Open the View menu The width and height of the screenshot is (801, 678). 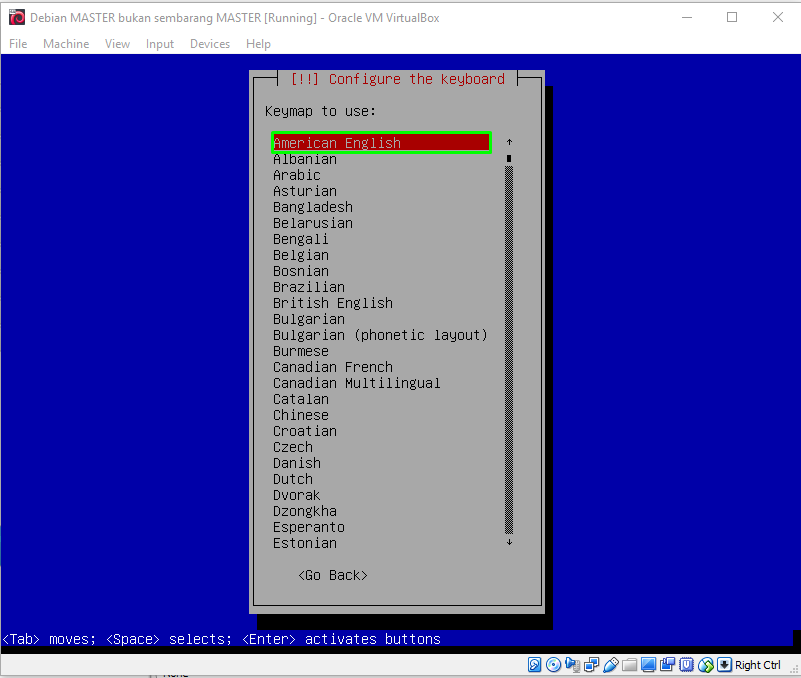click(117, 44)
